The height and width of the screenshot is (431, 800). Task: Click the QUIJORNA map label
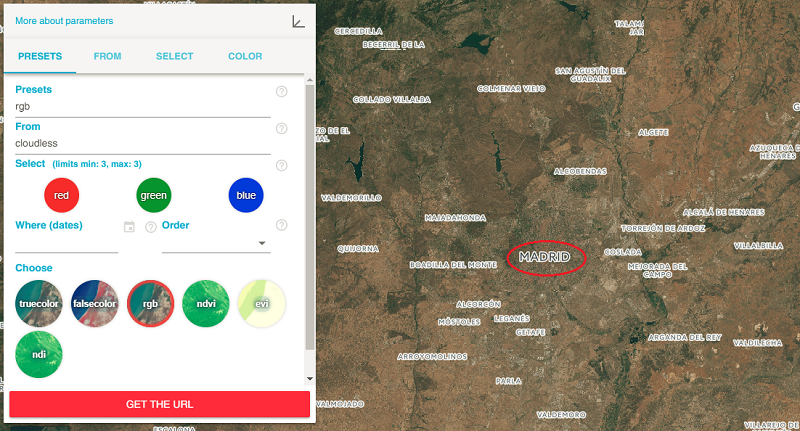(358, 249)
